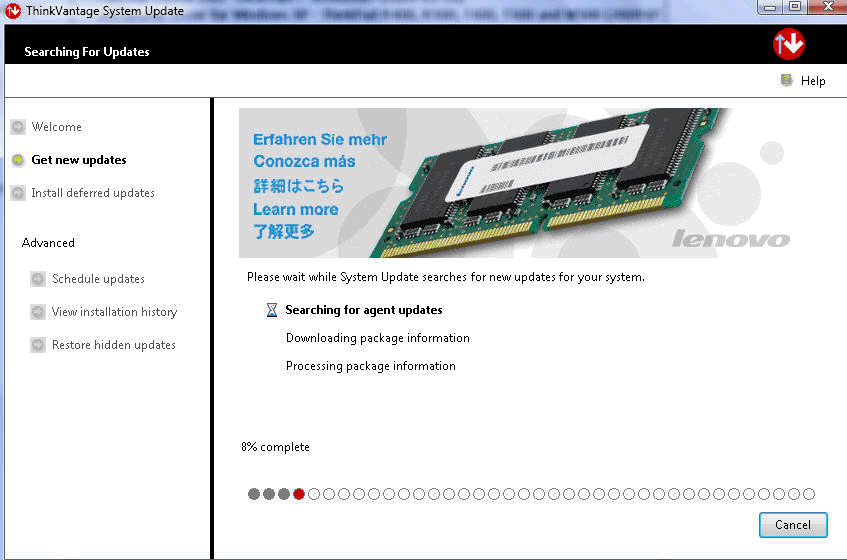Click the Welcome arrow icon
This screenshot has width=847, height=560.
click(x=18, y=127)
